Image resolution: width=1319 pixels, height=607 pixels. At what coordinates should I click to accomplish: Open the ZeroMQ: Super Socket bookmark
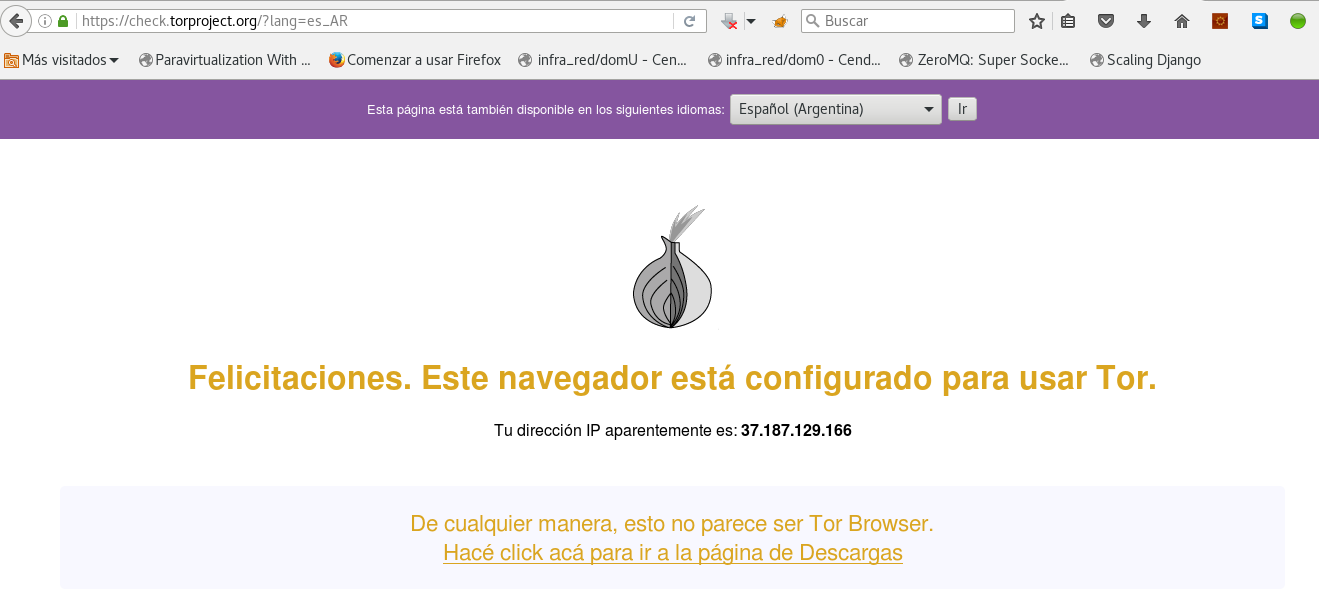(x=984, y=60)
